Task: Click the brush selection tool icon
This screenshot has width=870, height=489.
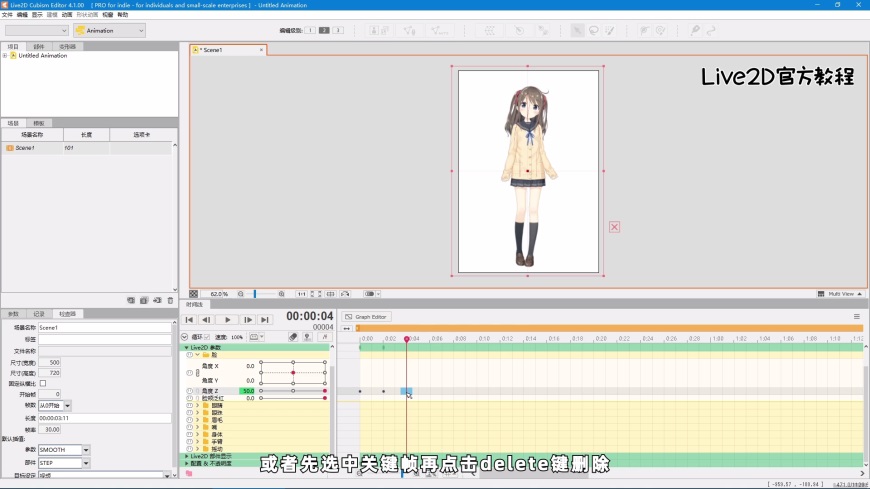Action: [x=610, y=31]
